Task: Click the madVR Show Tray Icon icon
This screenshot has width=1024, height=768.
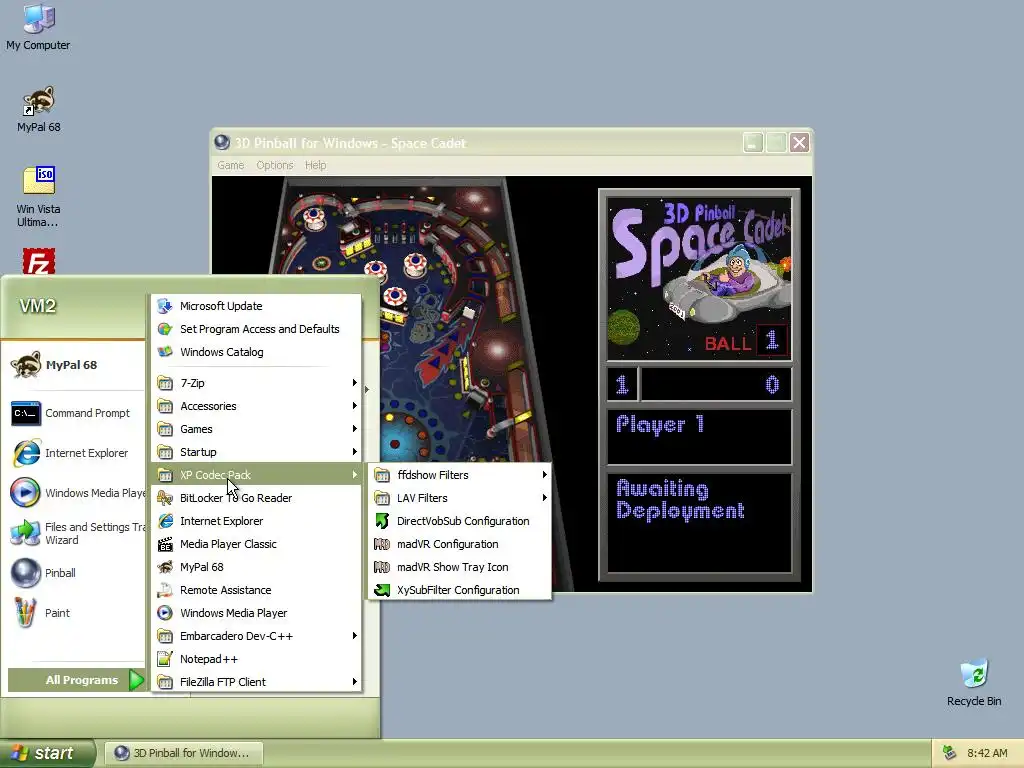Action: coord(382,567)
